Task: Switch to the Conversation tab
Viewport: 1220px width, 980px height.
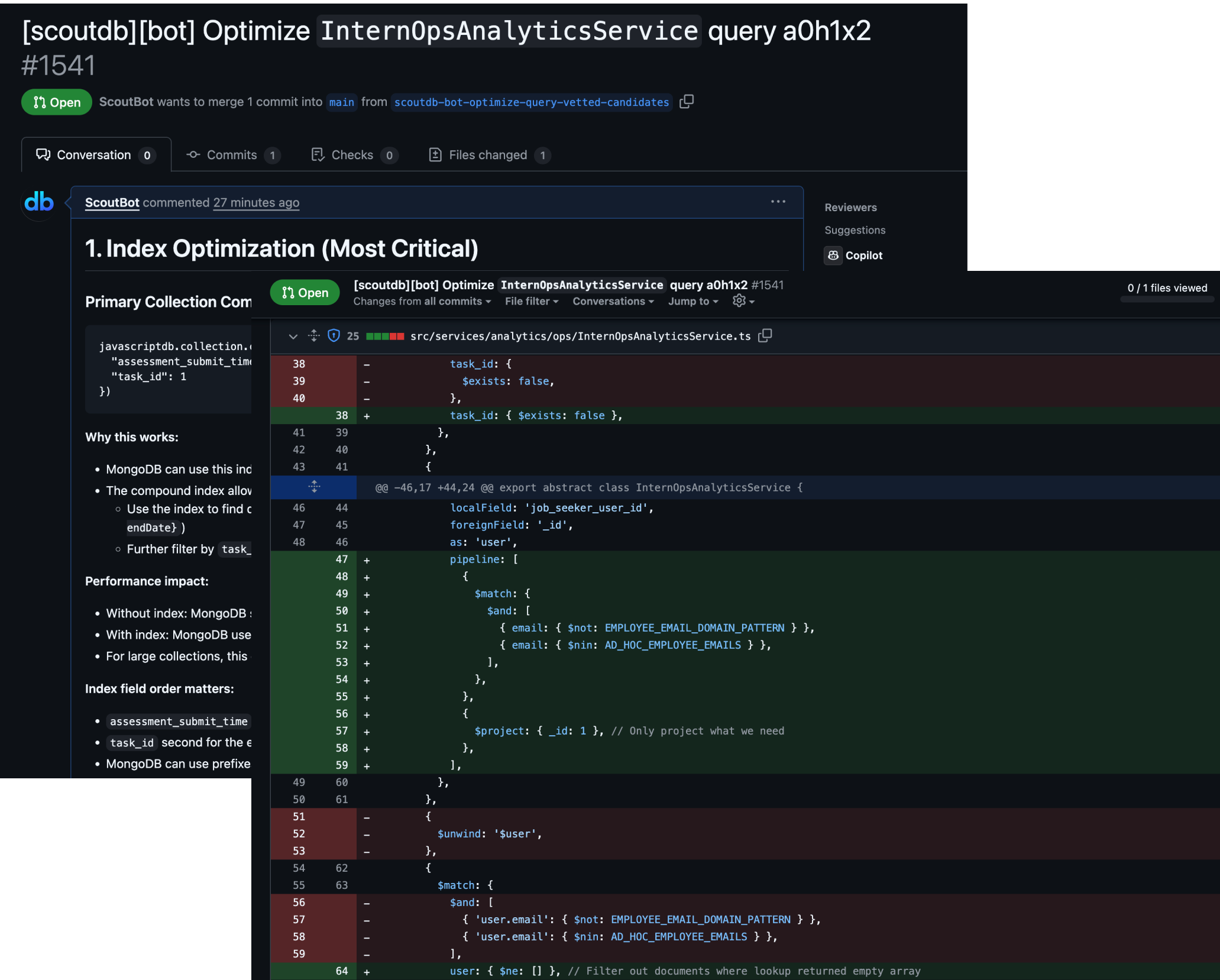Action: pyautogui.click(x=96, y=155)
